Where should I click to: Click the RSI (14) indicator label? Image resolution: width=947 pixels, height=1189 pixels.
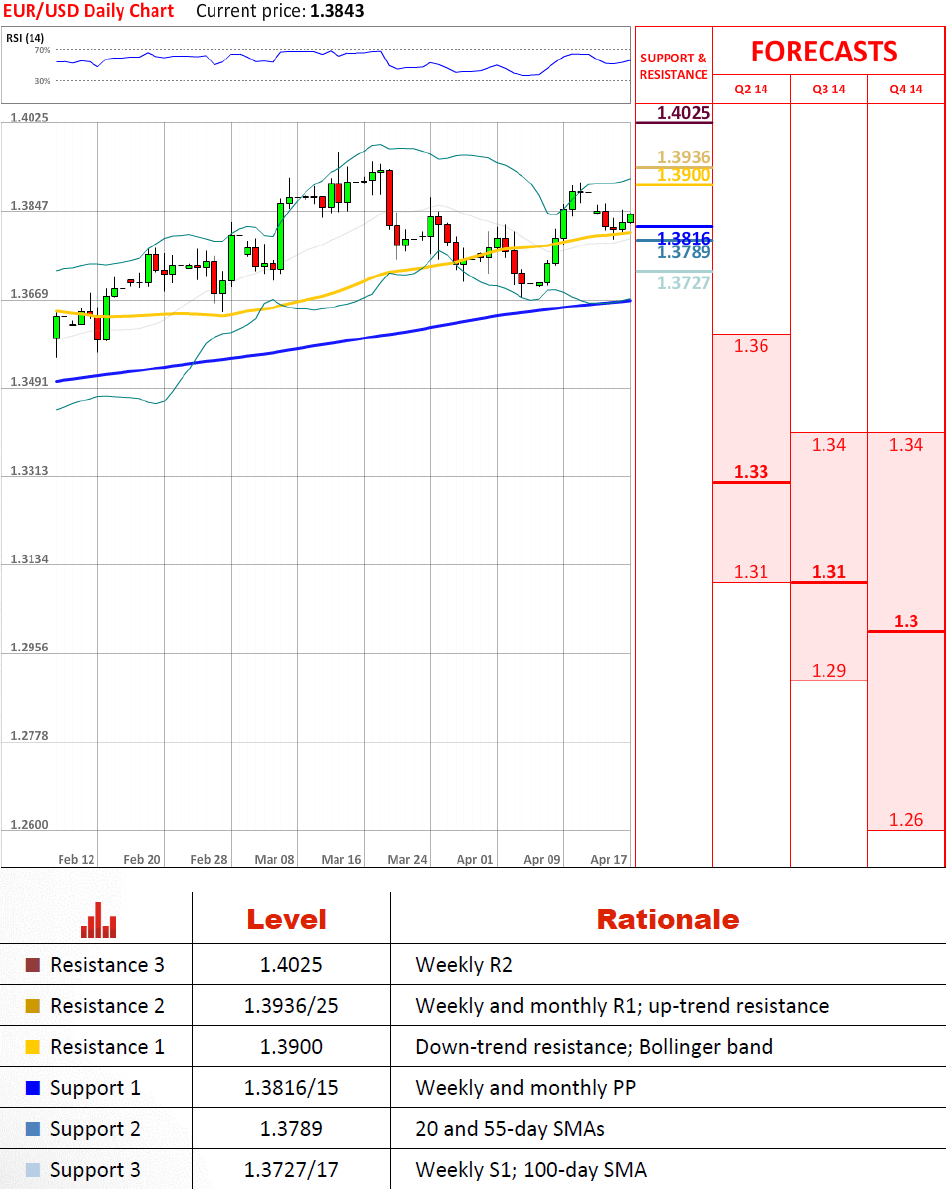pyautogui.click(x=25, y=38)
